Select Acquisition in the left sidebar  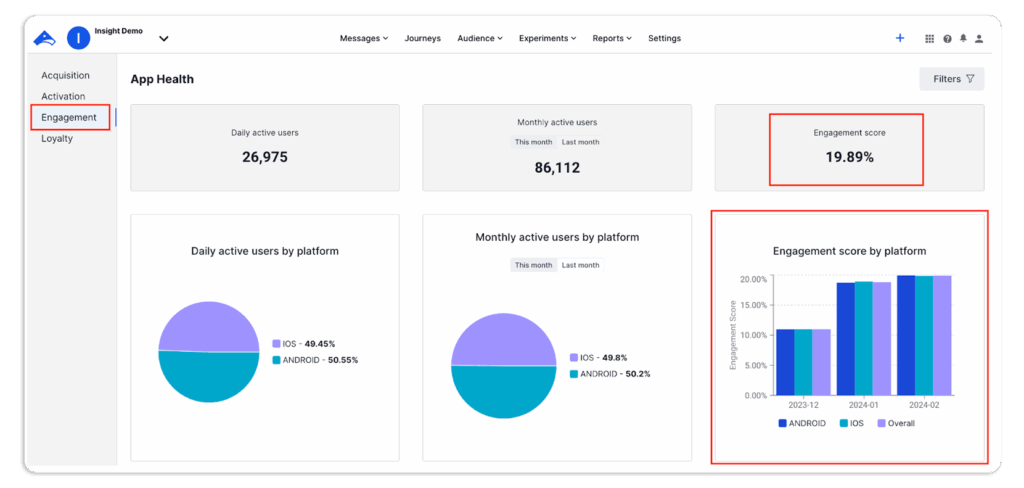click(x=65, y=76)
